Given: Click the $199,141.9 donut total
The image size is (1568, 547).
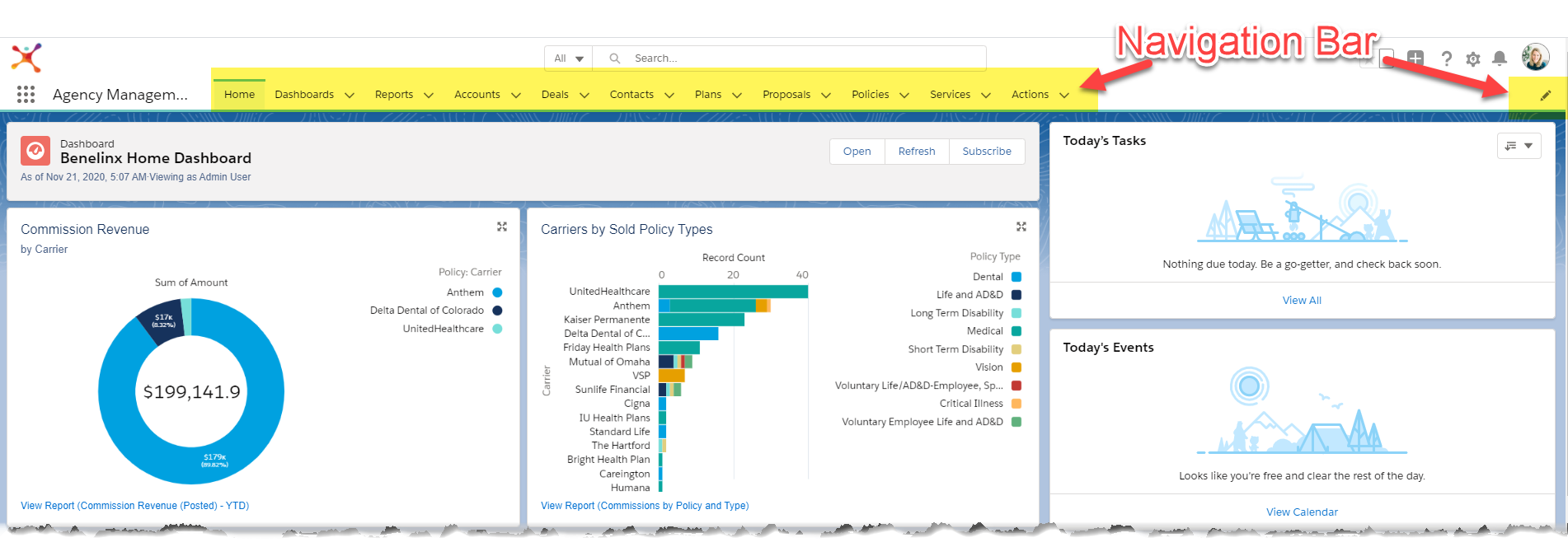Looking at the screenshot, I should coord(192,392).
